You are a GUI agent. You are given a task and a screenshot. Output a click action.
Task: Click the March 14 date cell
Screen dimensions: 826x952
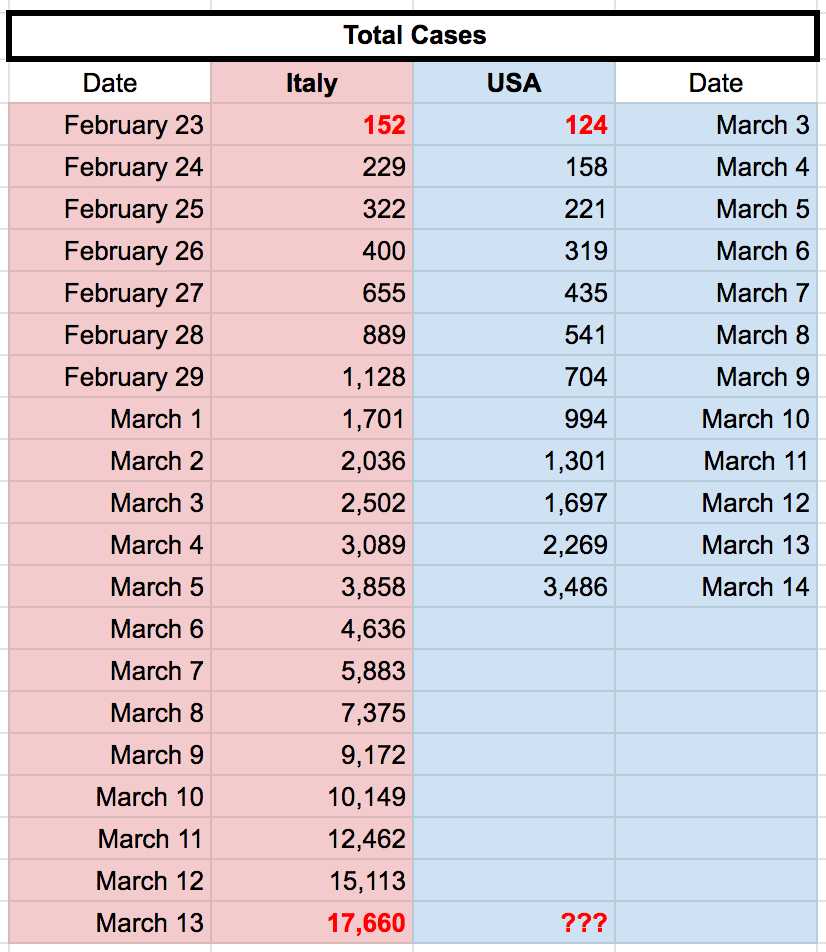click(716, 586)
